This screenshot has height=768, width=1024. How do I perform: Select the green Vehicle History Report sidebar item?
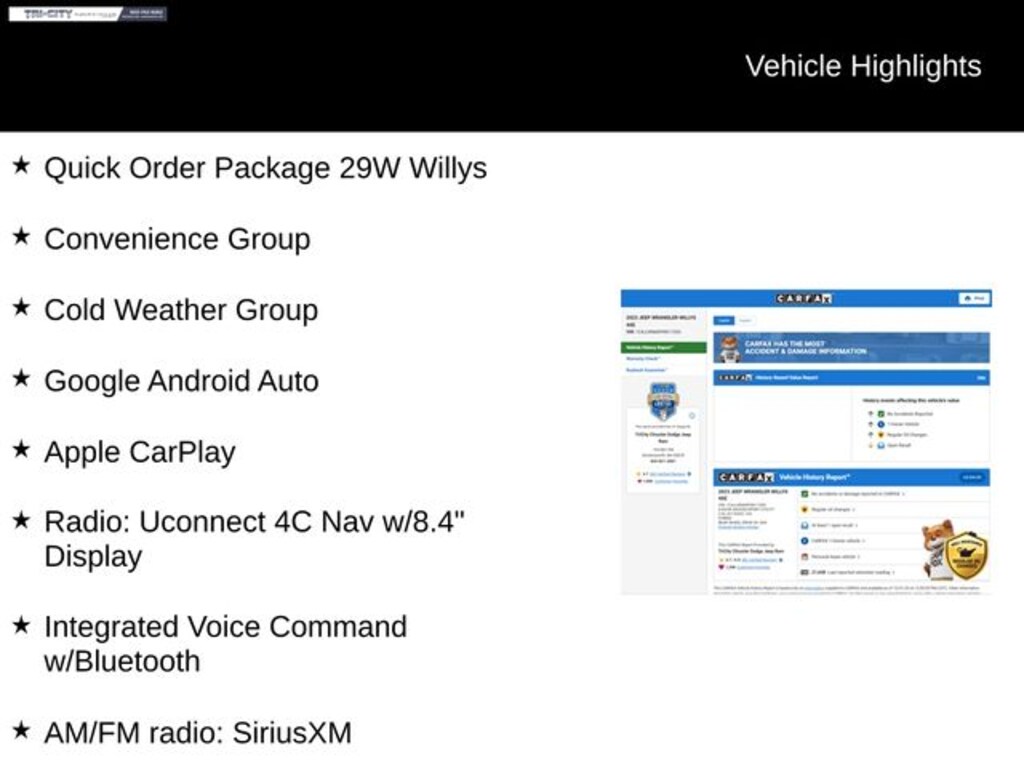(x=664, y=347)
